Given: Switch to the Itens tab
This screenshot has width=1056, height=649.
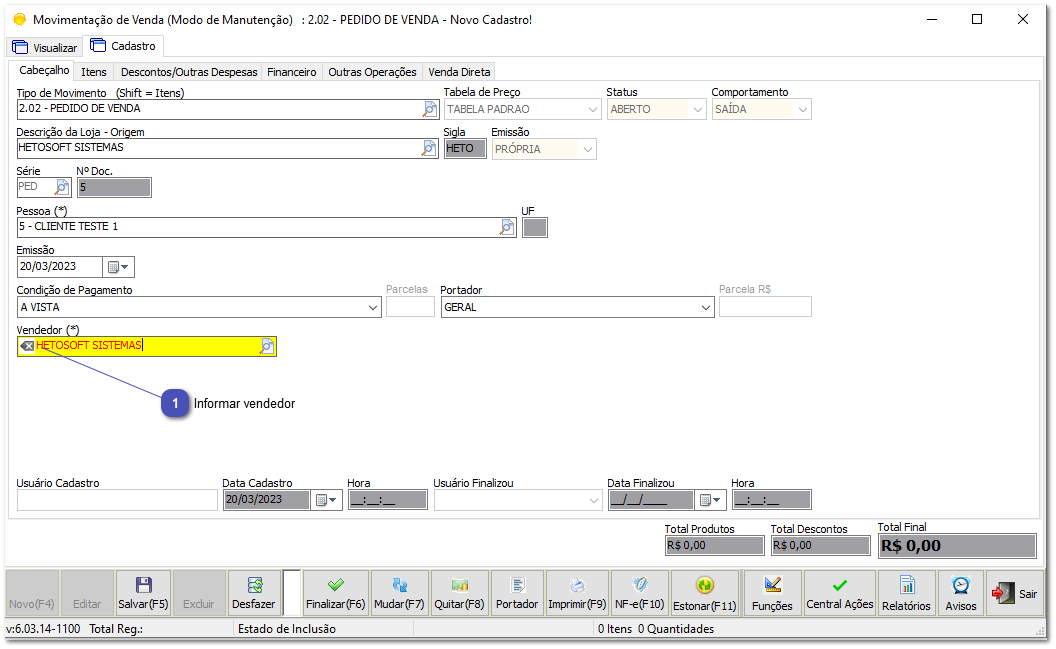Looking at the screenshot, I should (94, 72).
